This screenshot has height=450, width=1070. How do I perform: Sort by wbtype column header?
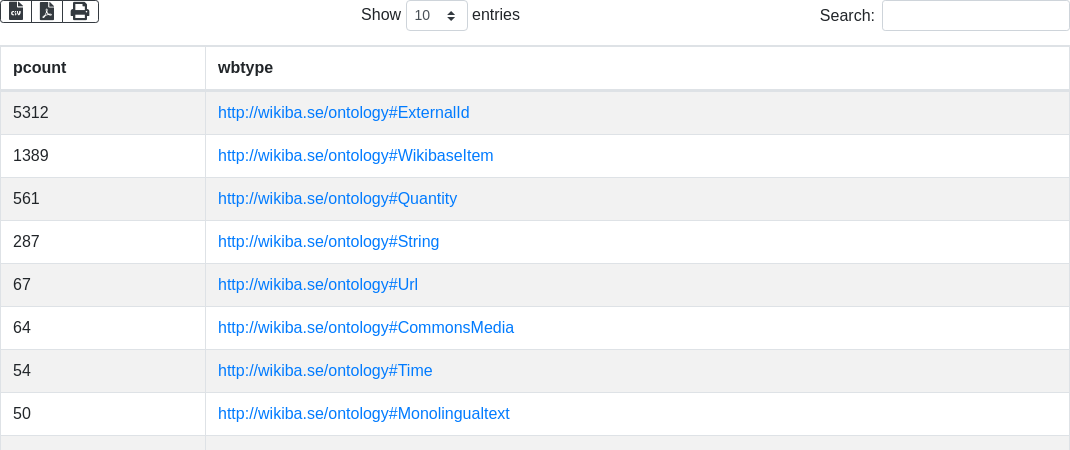pyautogui.click(x=637, y=68)
